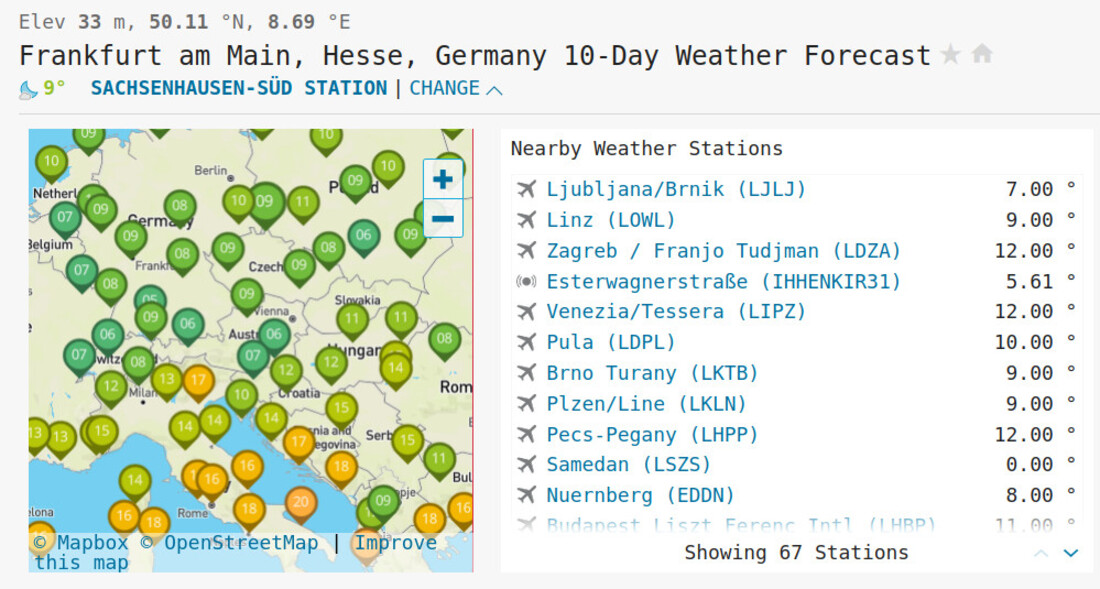Click the orange 20 temperature marker on the map
The image size is (1100, 589).
(301, 503)
